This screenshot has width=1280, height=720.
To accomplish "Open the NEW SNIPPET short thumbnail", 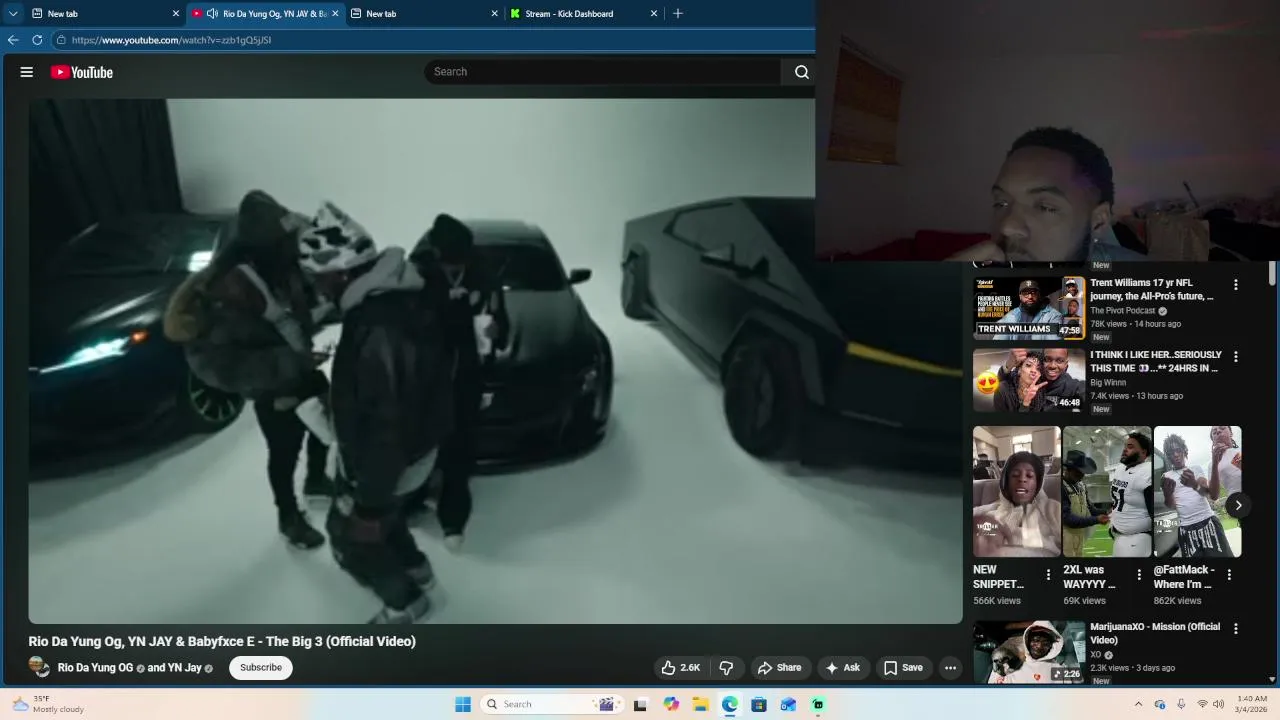I will tap(1017, 491).
